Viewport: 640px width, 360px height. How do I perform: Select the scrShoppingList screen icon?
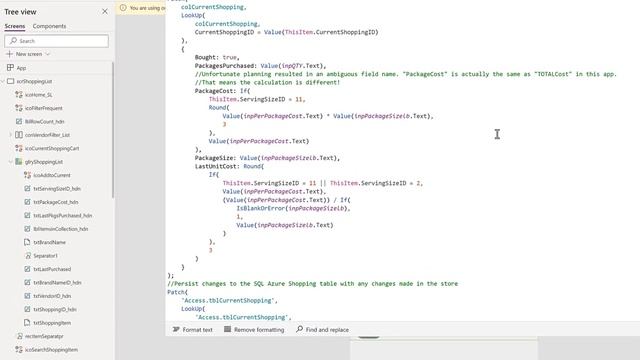tap(10, 81)
